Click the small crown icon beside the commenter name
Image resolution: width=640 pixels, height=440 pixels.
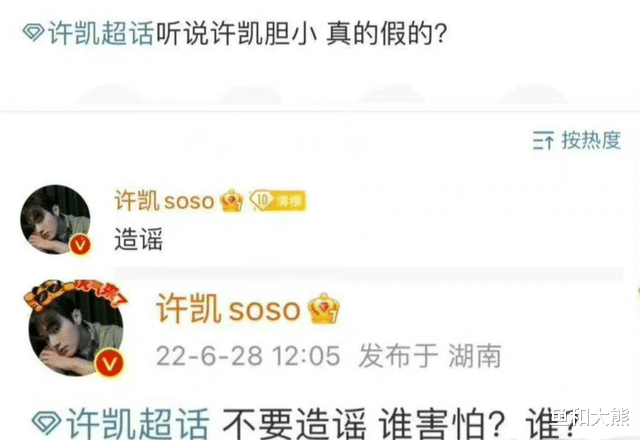(x=232, y=201)
